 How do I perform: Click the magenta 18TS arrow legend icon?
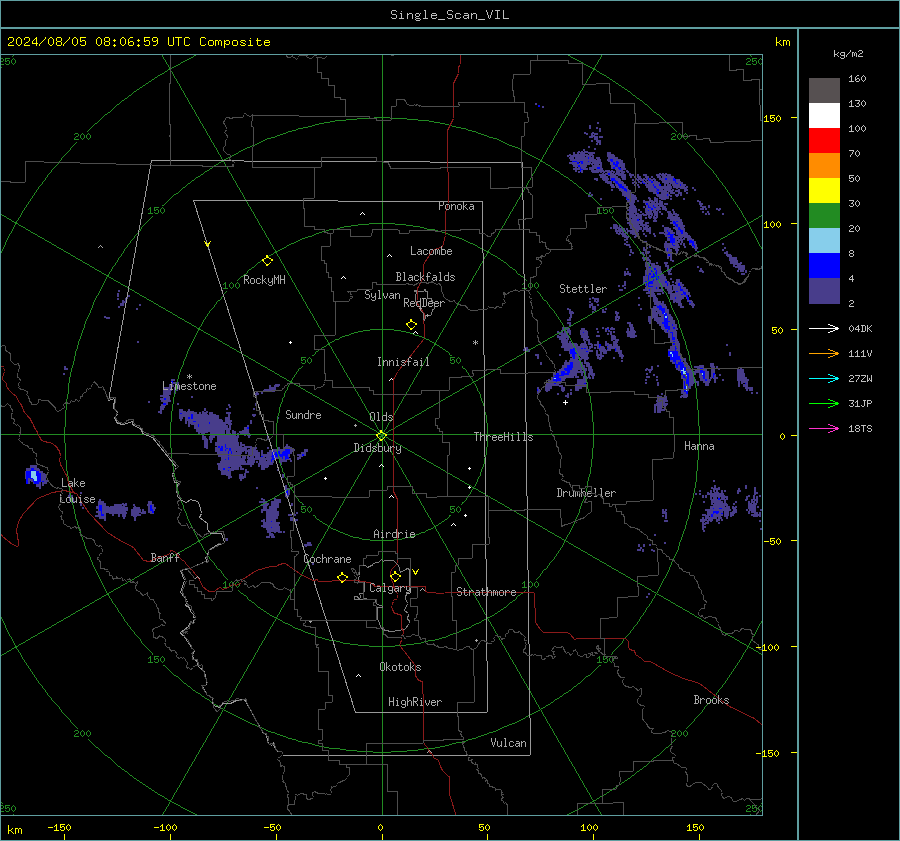tap(824, 429)
